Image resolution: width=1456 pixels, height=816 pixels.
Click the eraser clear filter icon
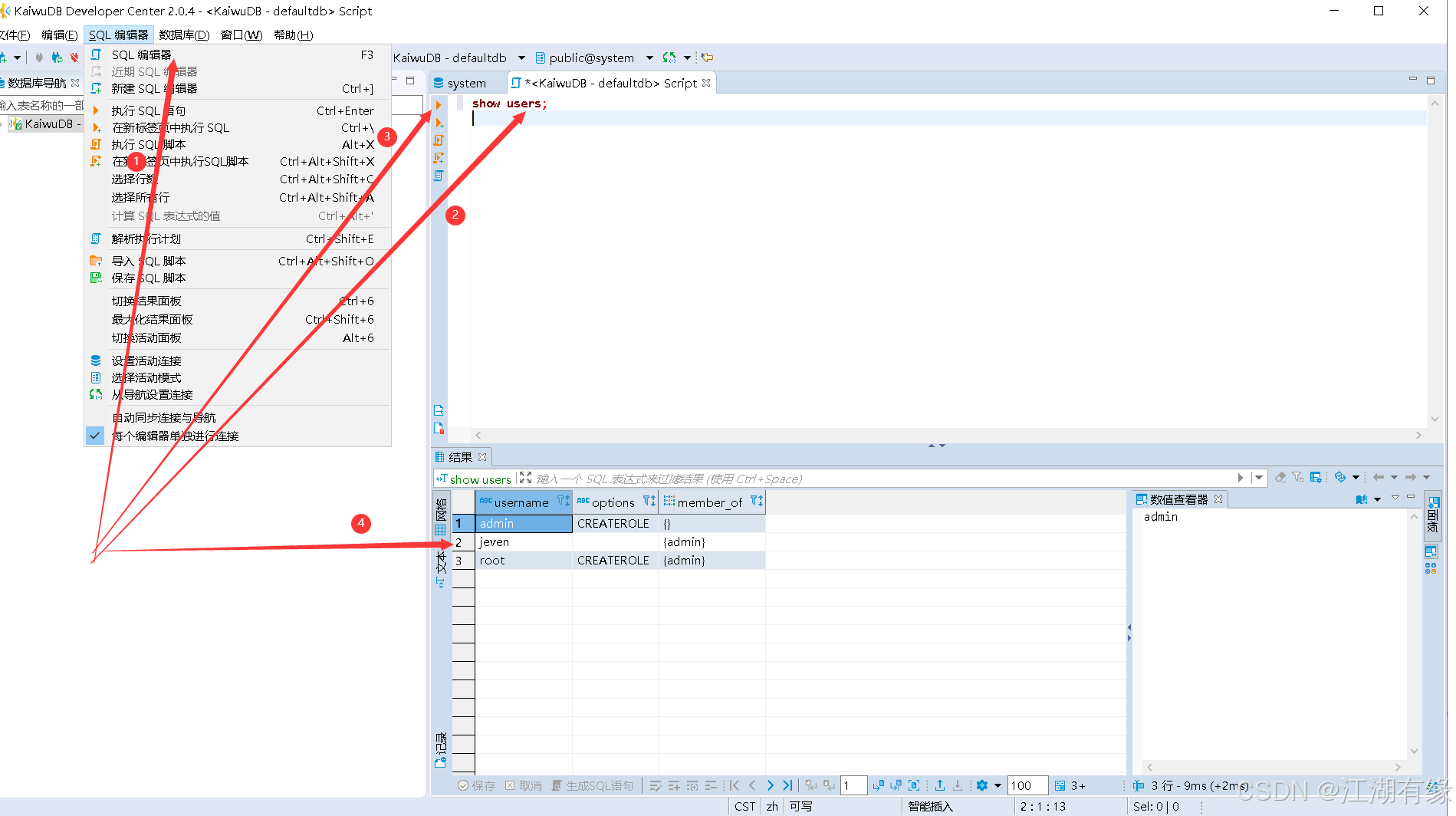[x=1280, y=477]
